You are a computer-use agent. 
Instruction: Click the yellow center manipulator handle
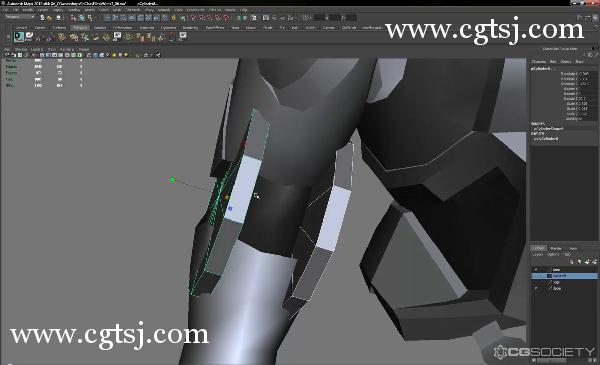227,197
